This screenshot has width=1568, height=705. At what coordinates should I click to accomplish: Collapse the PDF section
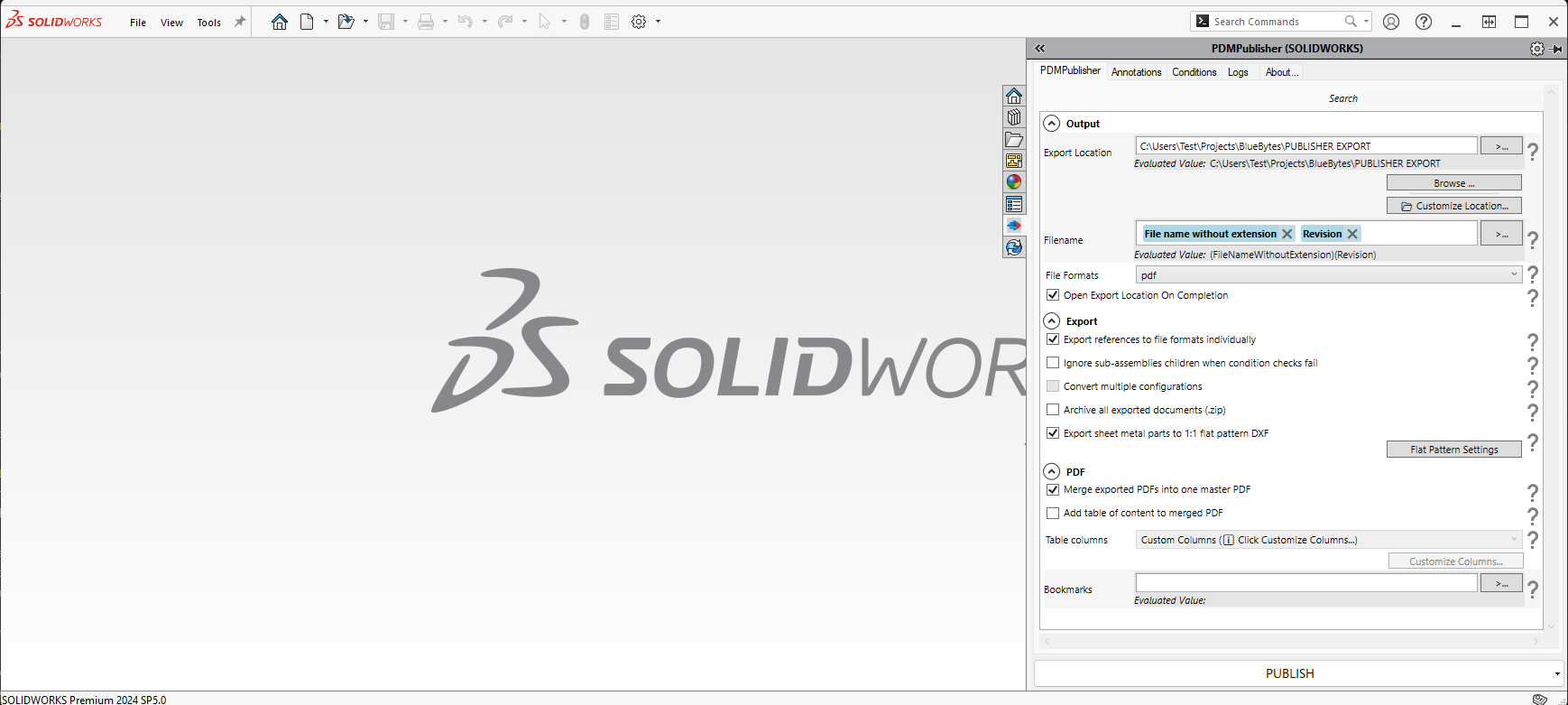pyautogui.click(x=1052, y=472)
